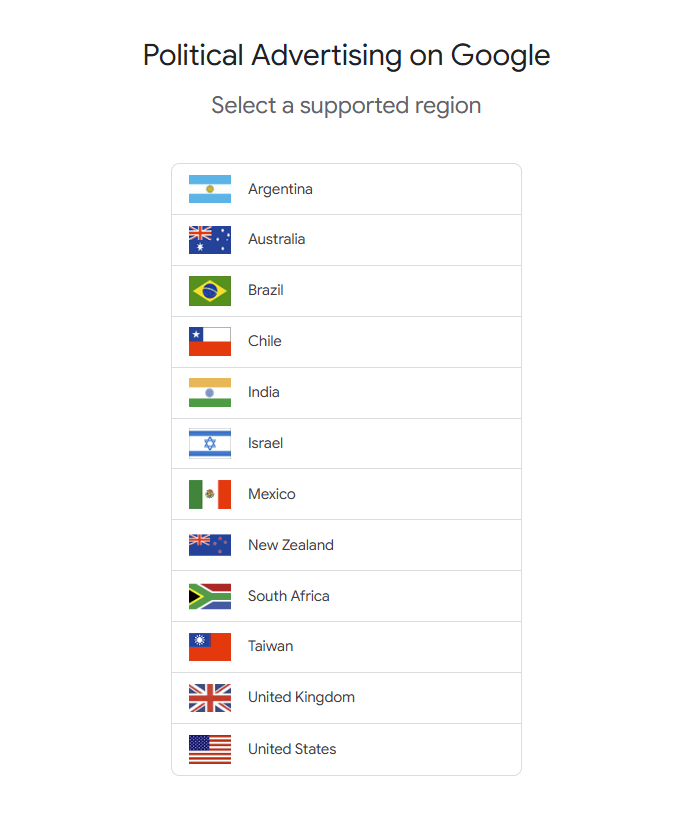Choose Brazil from the region list

click(x=346, y=291)
